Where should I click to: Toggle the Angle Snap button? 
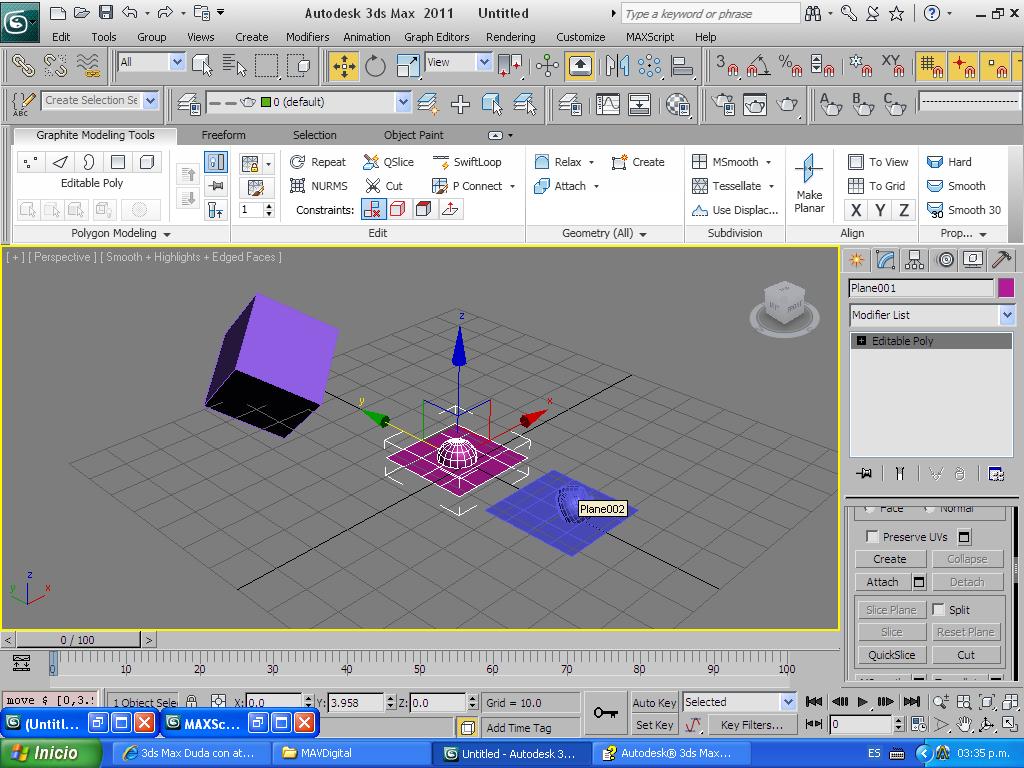click(758, 65)
